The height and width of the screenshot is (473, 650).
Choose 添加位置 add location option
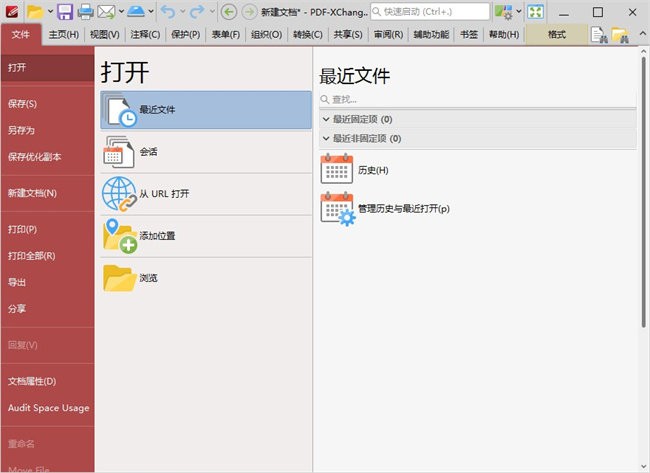(x=206, y=236)
